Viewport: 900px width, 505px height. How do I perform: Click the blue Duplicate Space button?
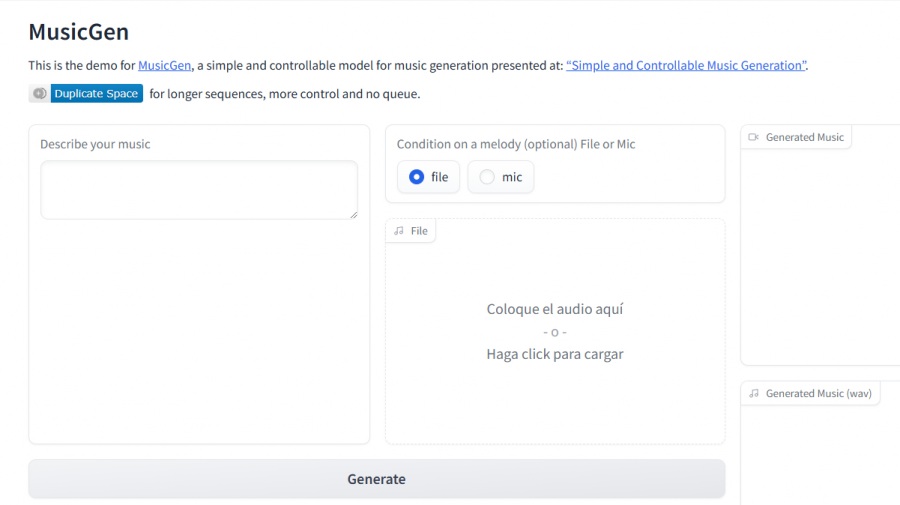(96, 94)
